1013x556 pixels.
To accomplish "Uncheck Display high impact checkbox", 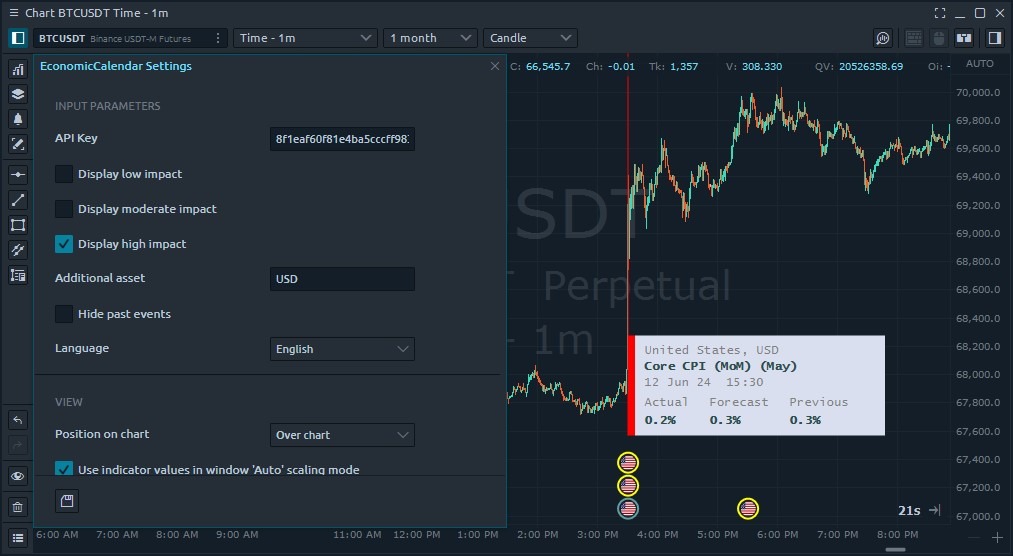I will click(x=63, y=243).
